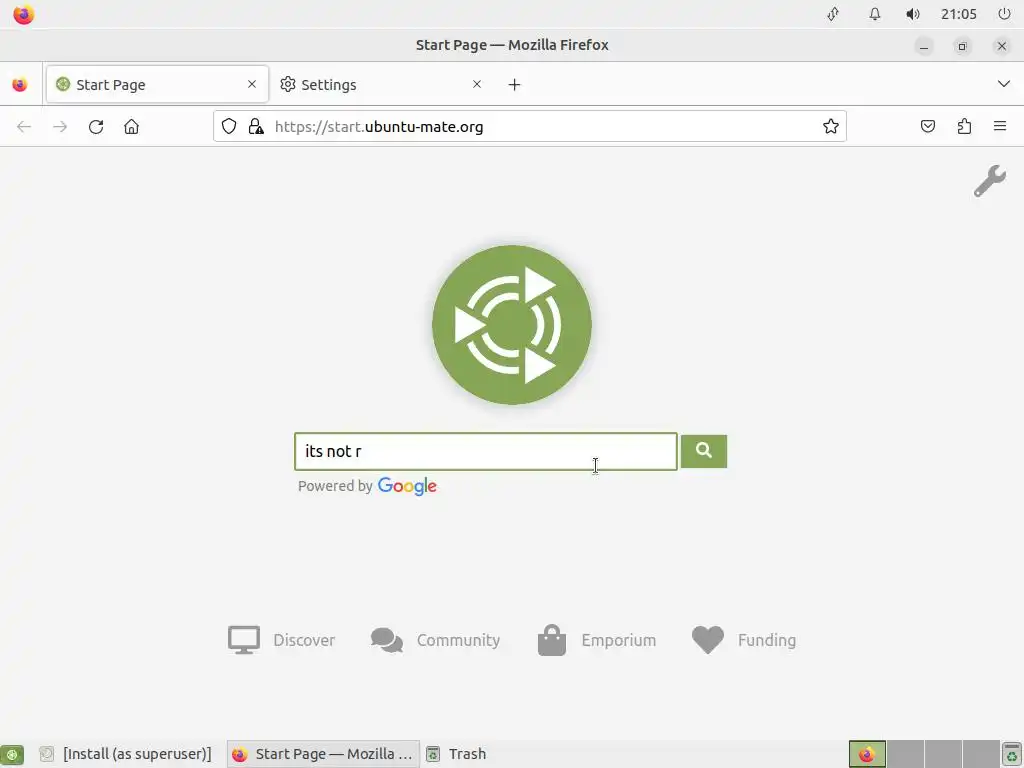This screenshot has width=1024, height=768.
Task: Click the URL address bar
Action: tap(530, 127)
